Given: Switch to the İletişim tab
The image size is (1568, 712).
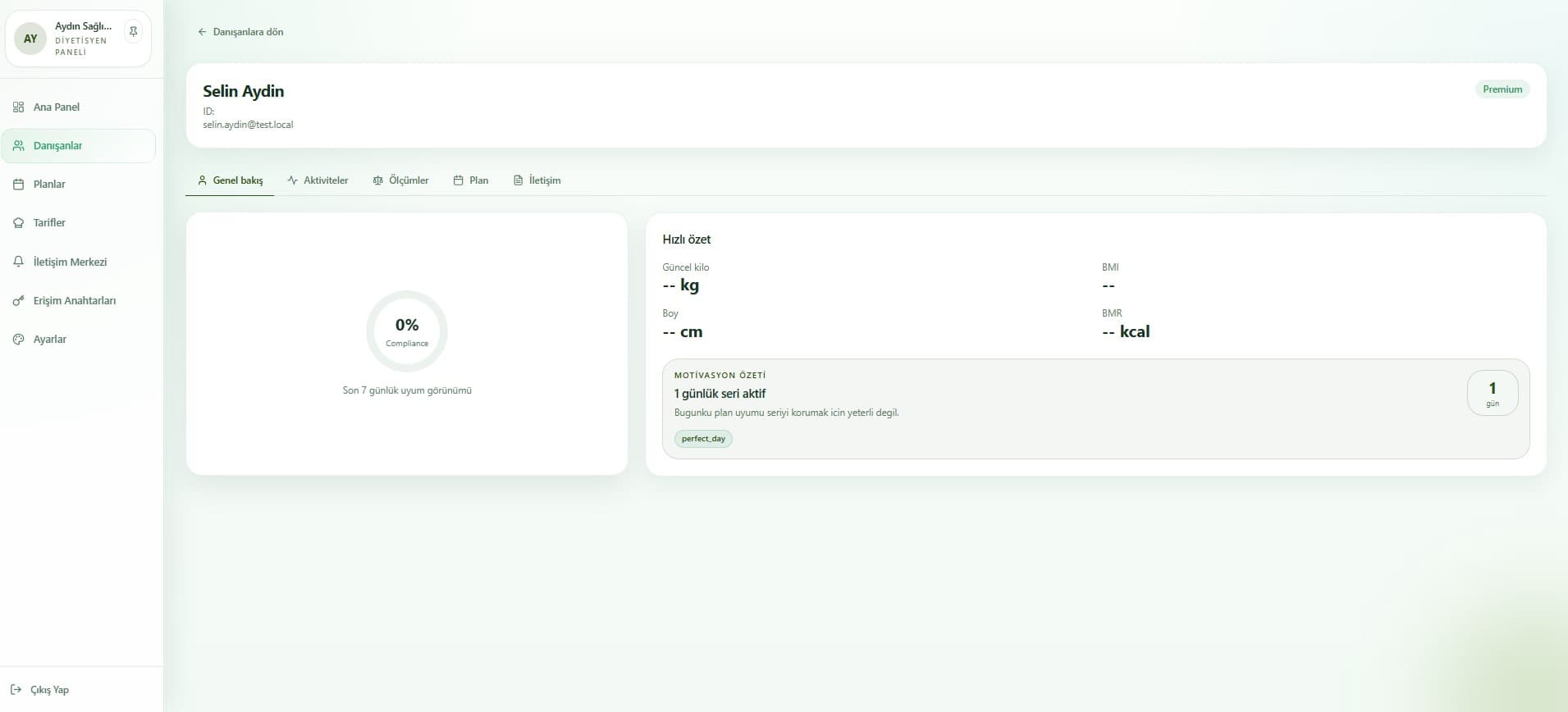Looking at the screenshot, I should tap(537, 180).
